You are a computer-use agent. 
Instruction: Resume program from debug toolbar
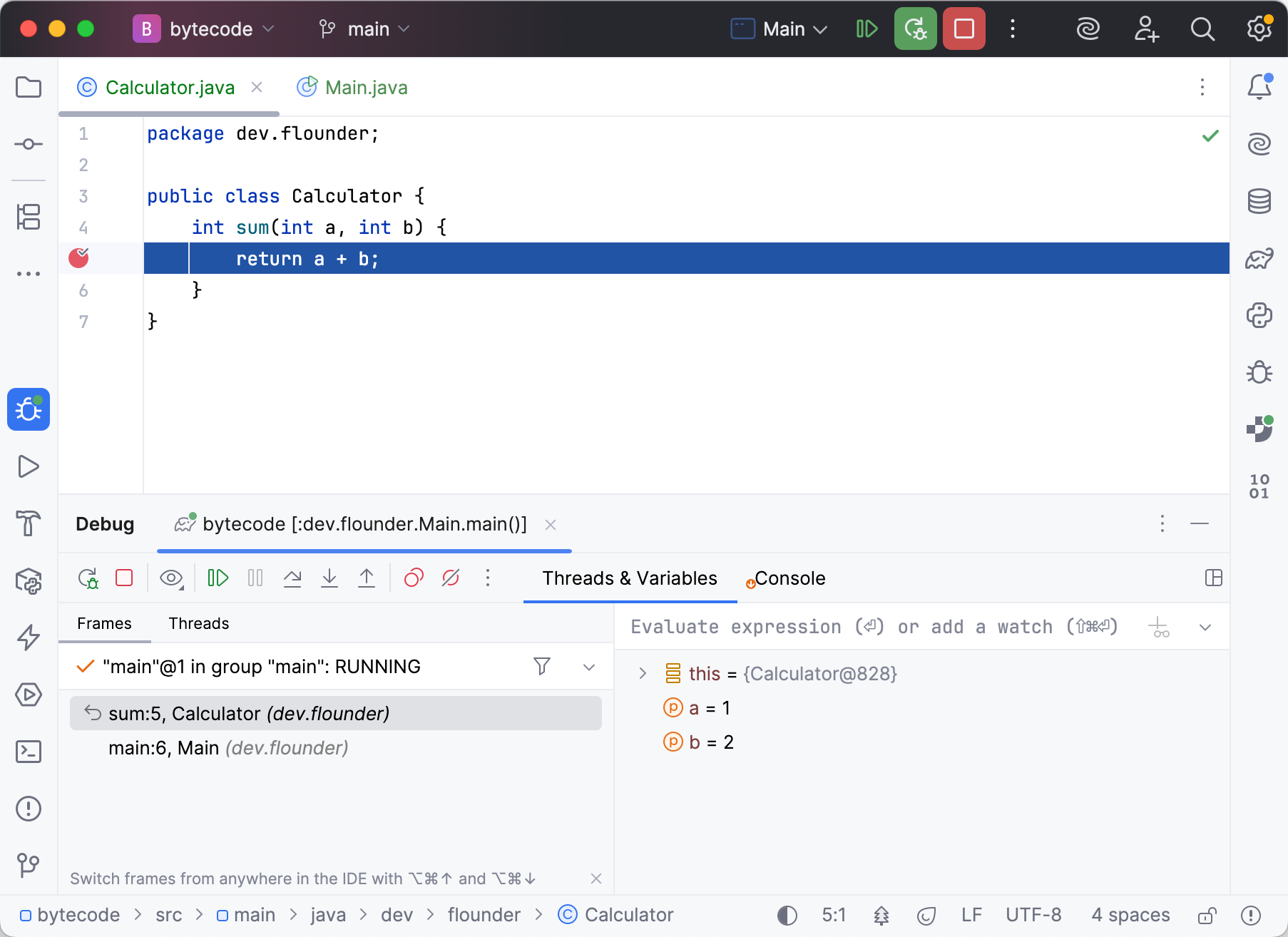coord(218,578)
